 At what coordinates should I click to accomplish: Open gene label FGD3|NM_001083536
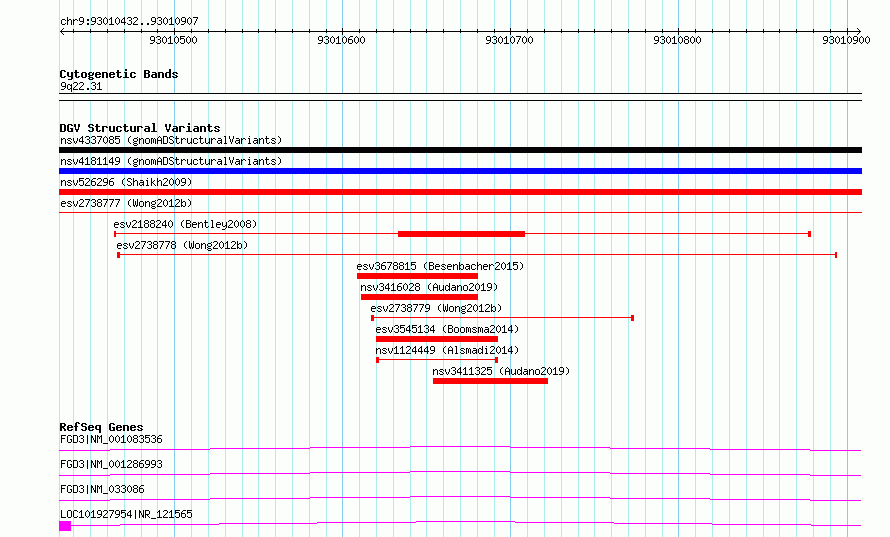click(111, 439)
